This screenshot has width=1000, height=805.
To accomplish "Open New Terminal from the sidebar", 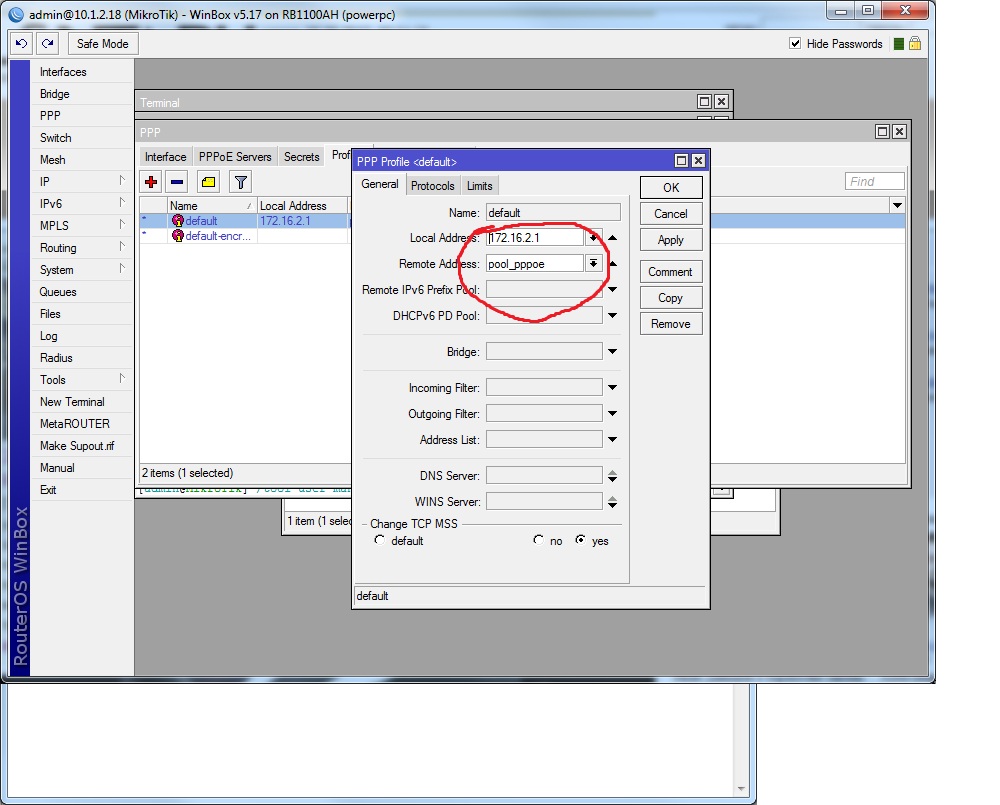I will [x=82, y=402].
